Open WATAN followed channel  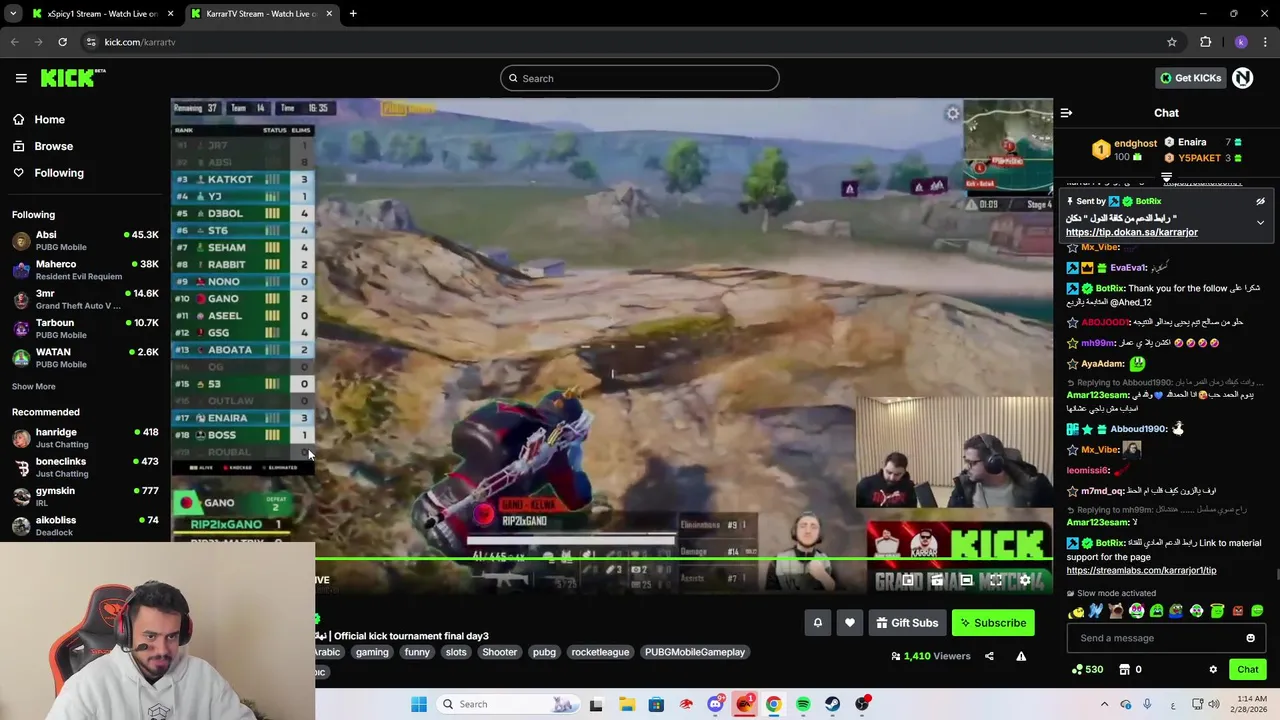tap(85, 357)
